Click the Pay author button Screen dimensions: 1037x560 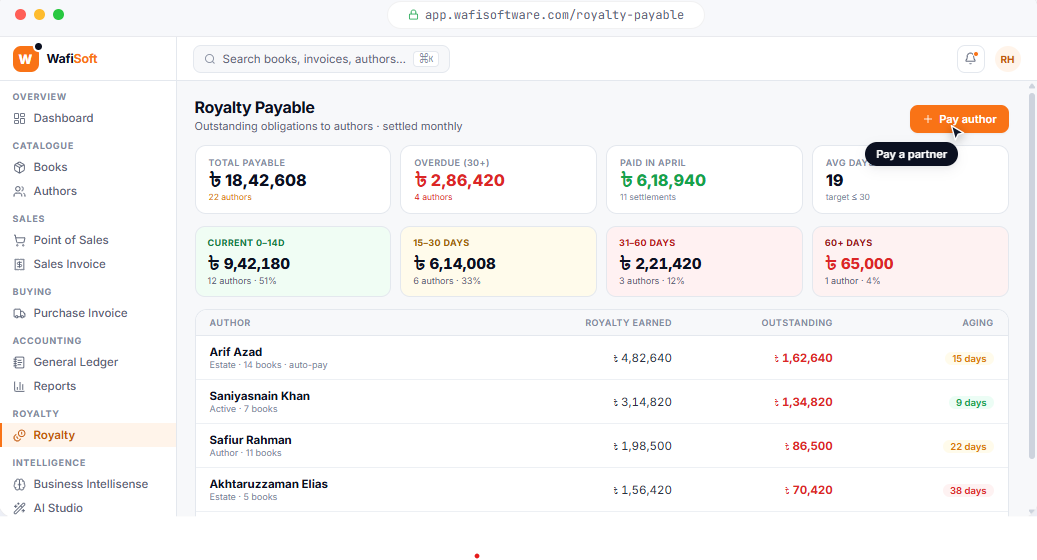click(959, 119)
